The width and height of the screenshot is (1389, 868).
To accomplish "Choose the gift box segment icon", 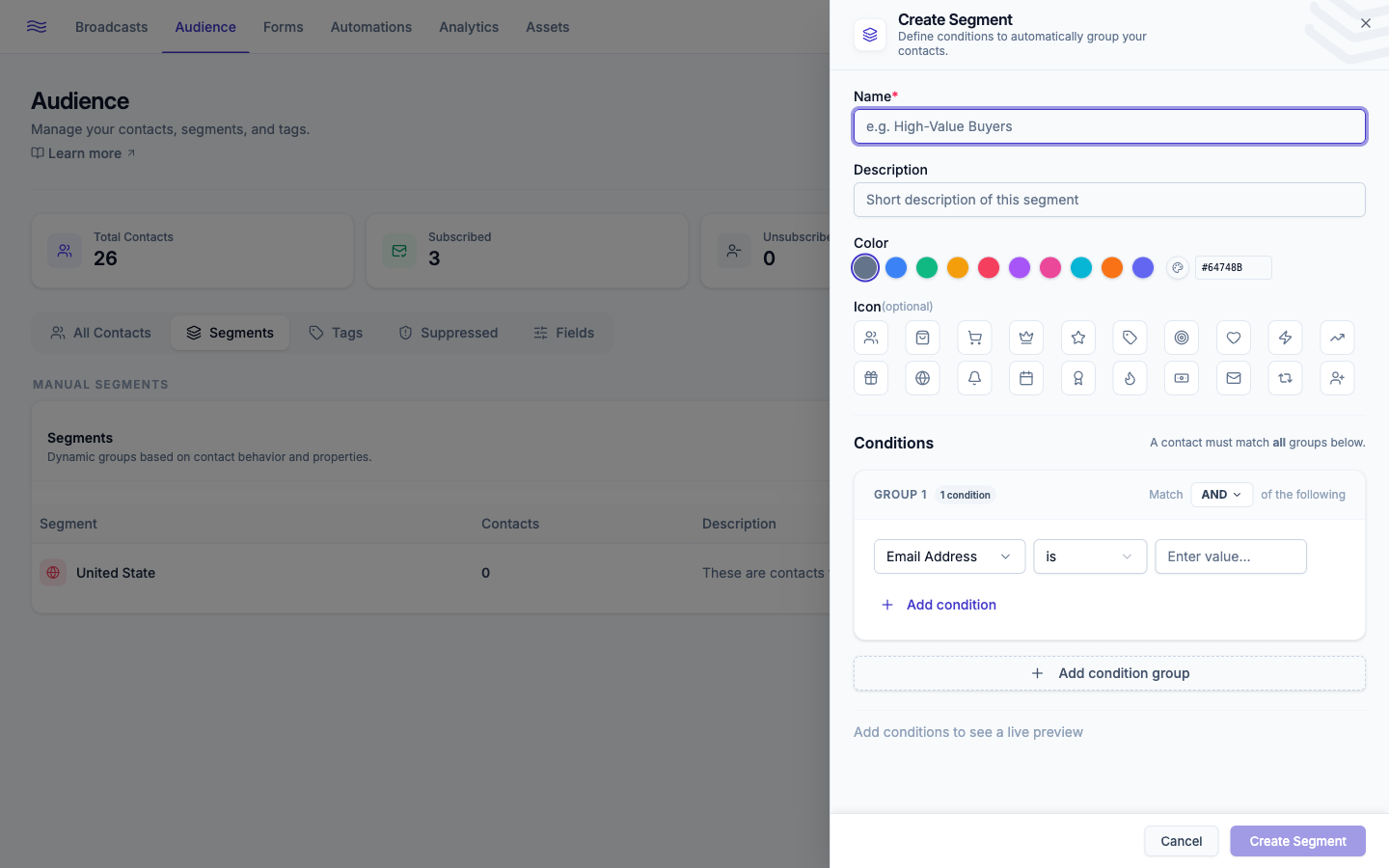I will click(x=871, y=378).
